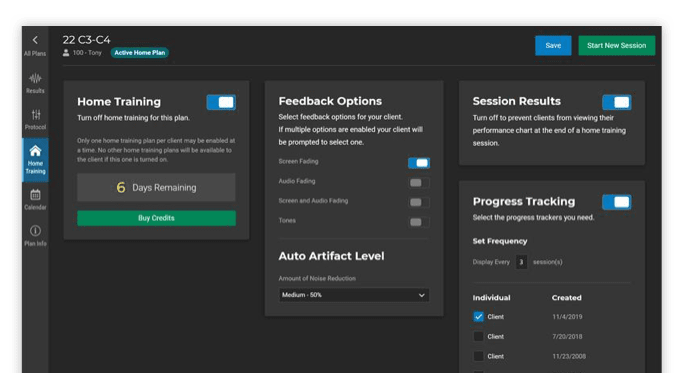Click the 6 Days Remaining box
This screenshot has height=373, width=684.
coord(157,188)
